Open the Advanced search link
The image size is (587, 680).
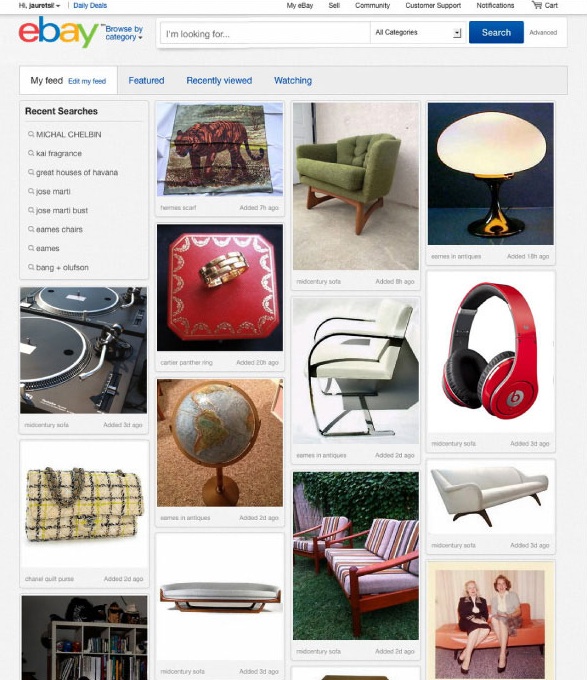[543, 33]
